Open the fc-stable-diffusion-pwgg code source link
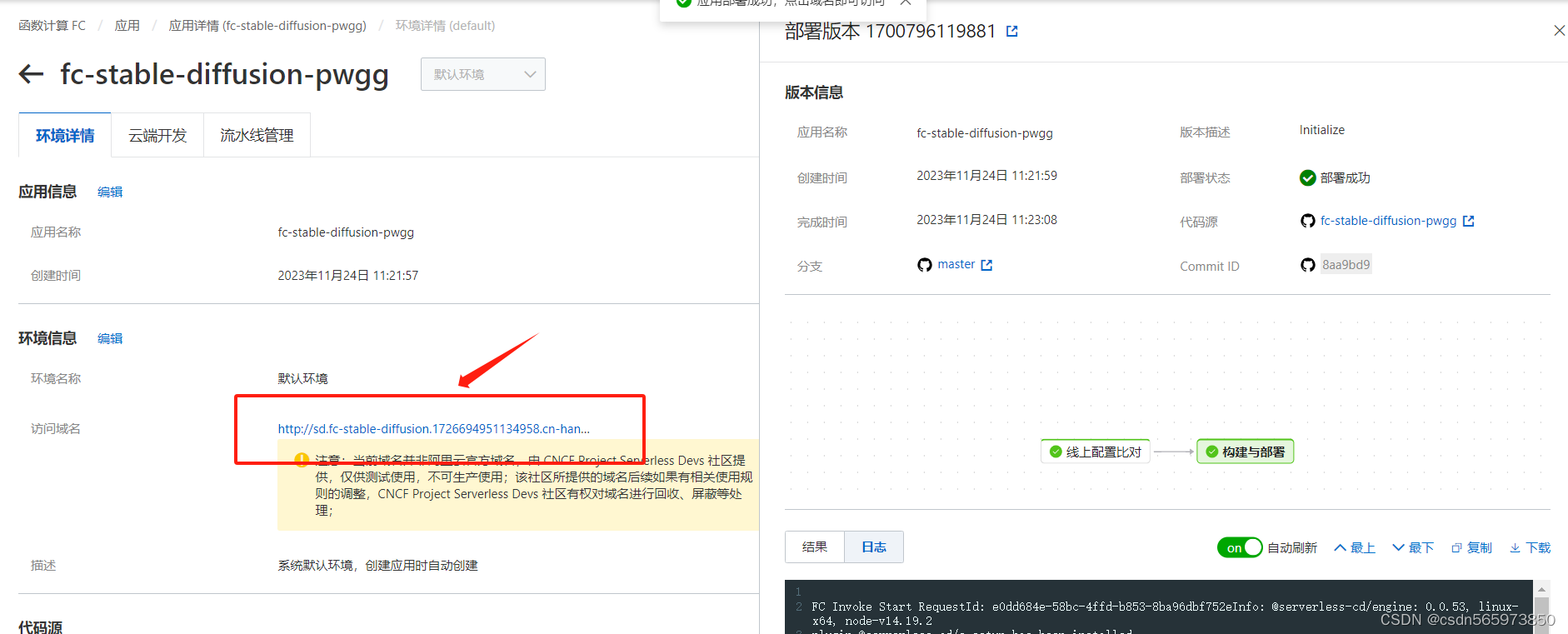Screen dimensions: 1568x634 1388,221
